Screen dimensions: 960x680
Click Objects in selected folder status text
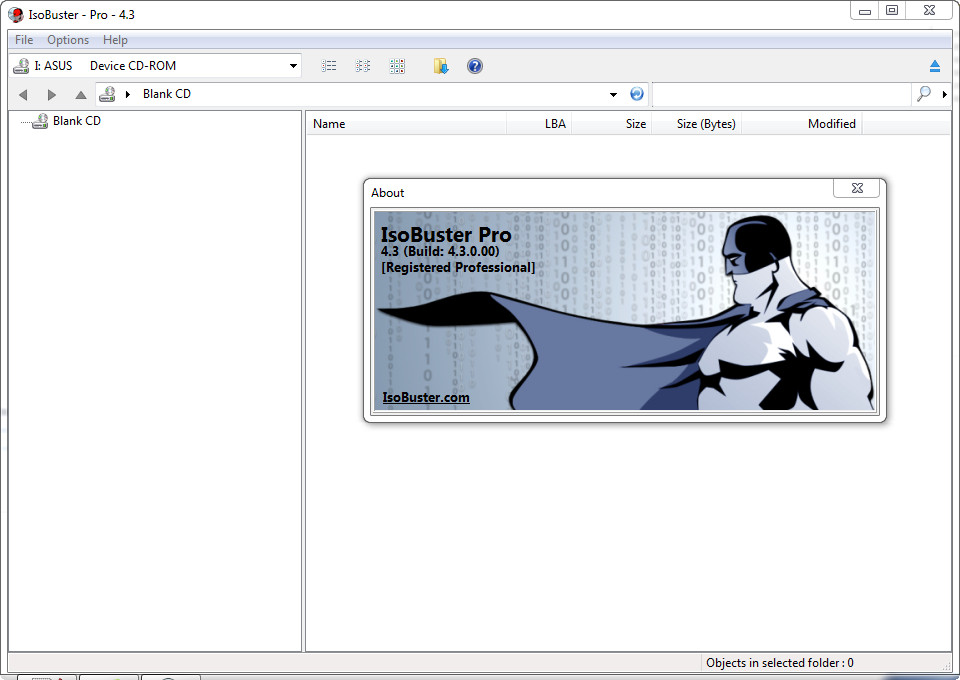779,663
